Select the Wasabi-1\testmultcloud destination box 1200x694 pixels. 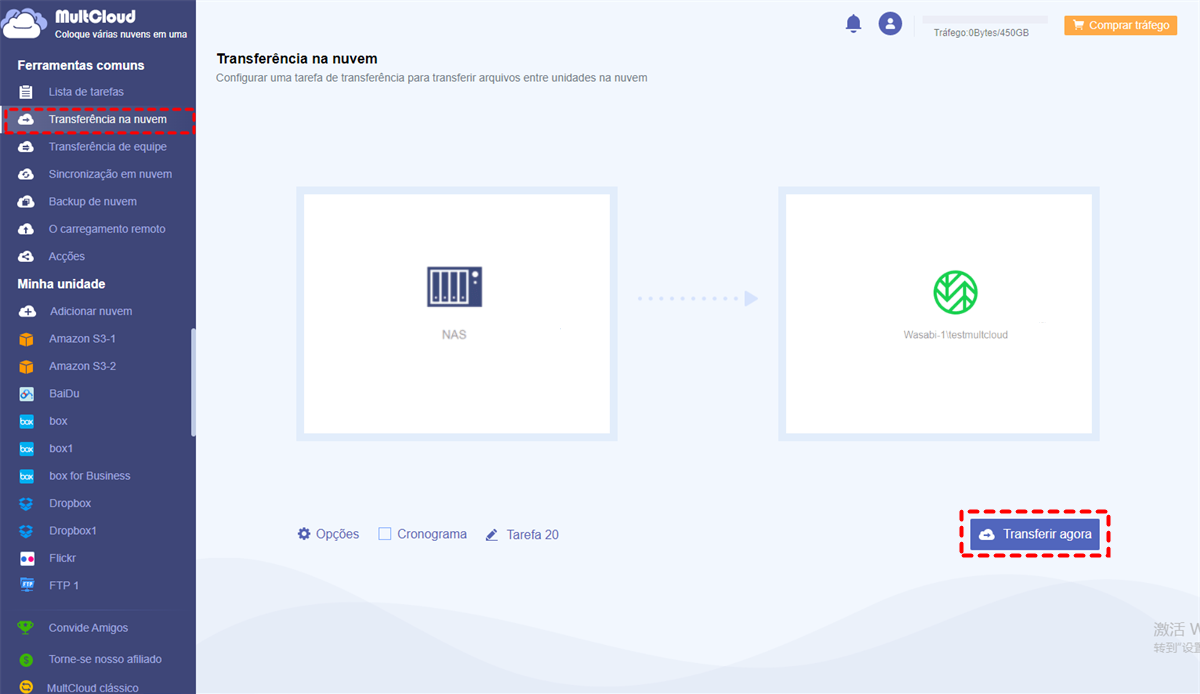pos(939,313)
